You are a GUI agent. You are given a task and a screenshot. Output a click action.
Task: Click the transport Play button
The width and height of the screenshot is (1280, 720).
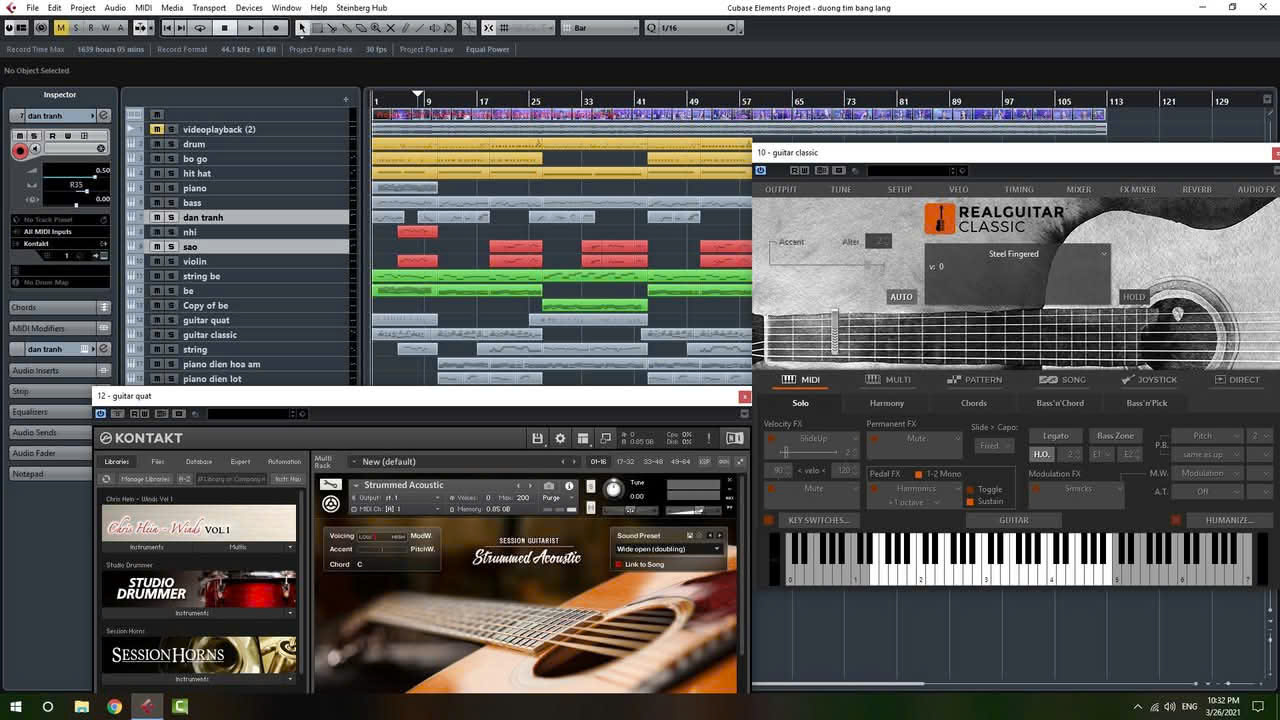point(251,28)
